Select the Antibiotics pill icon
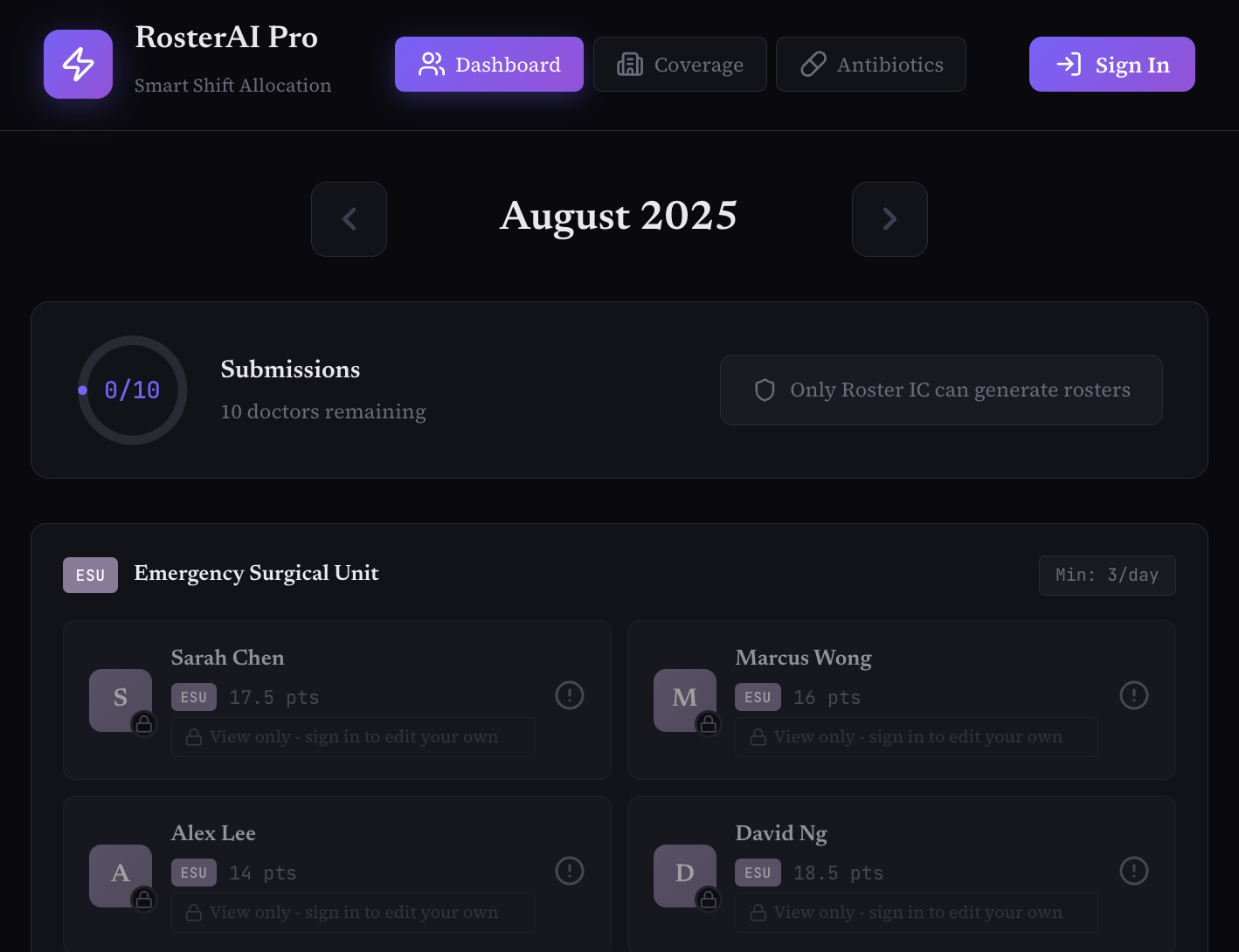This screenshot has height=952, width=1239. coord(813,64)
